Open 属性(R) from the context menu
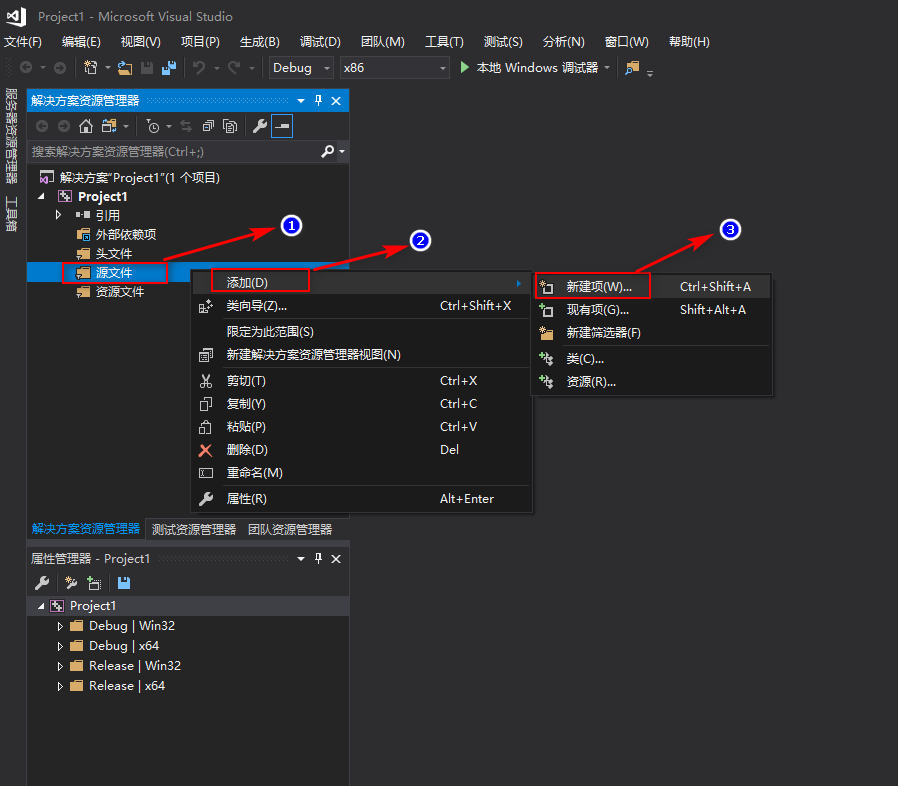This screenshot has width=898, height=786. click(x=359, y=499)
